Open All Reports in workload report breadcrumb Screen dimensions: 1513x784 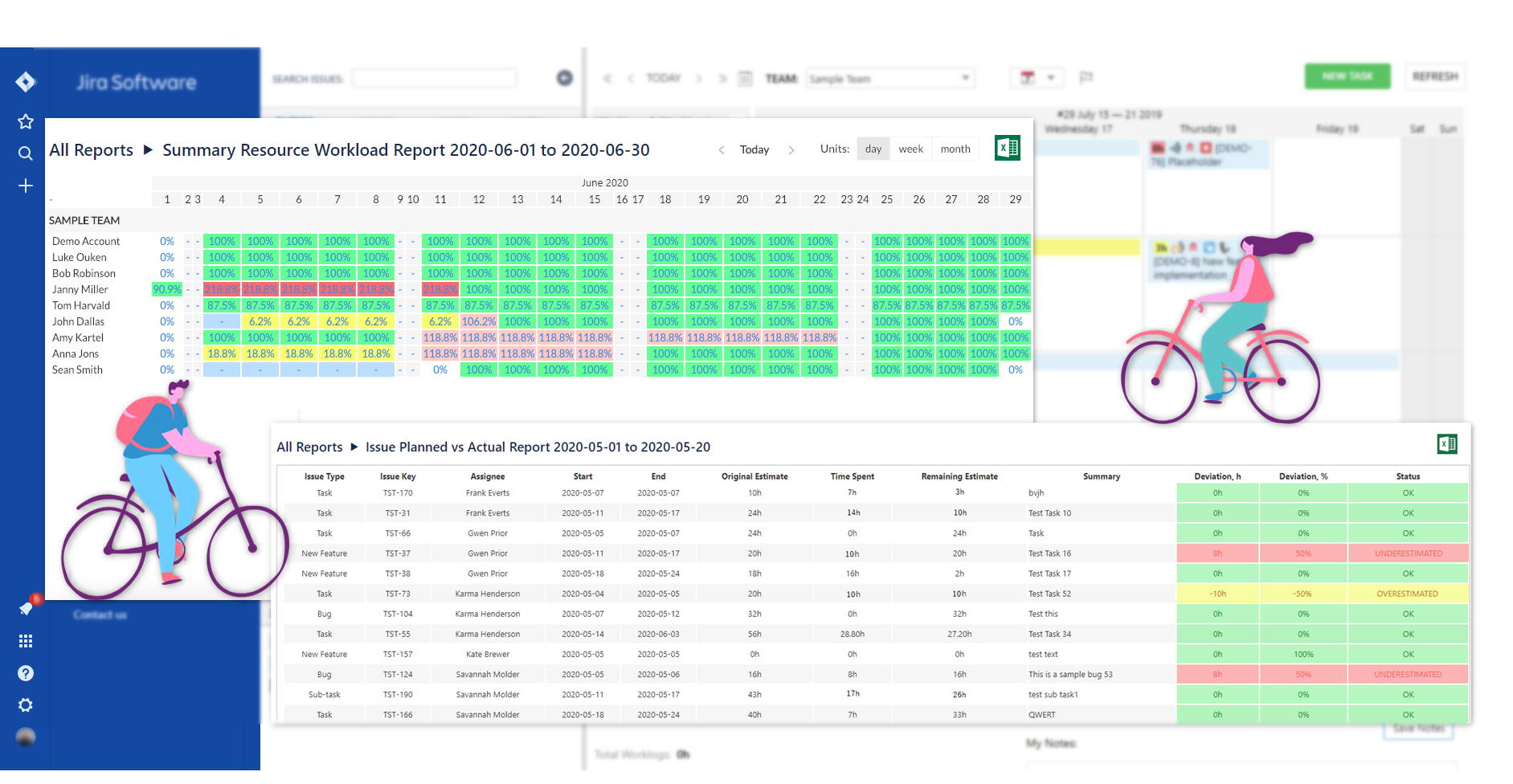click(x=92, y=150)
